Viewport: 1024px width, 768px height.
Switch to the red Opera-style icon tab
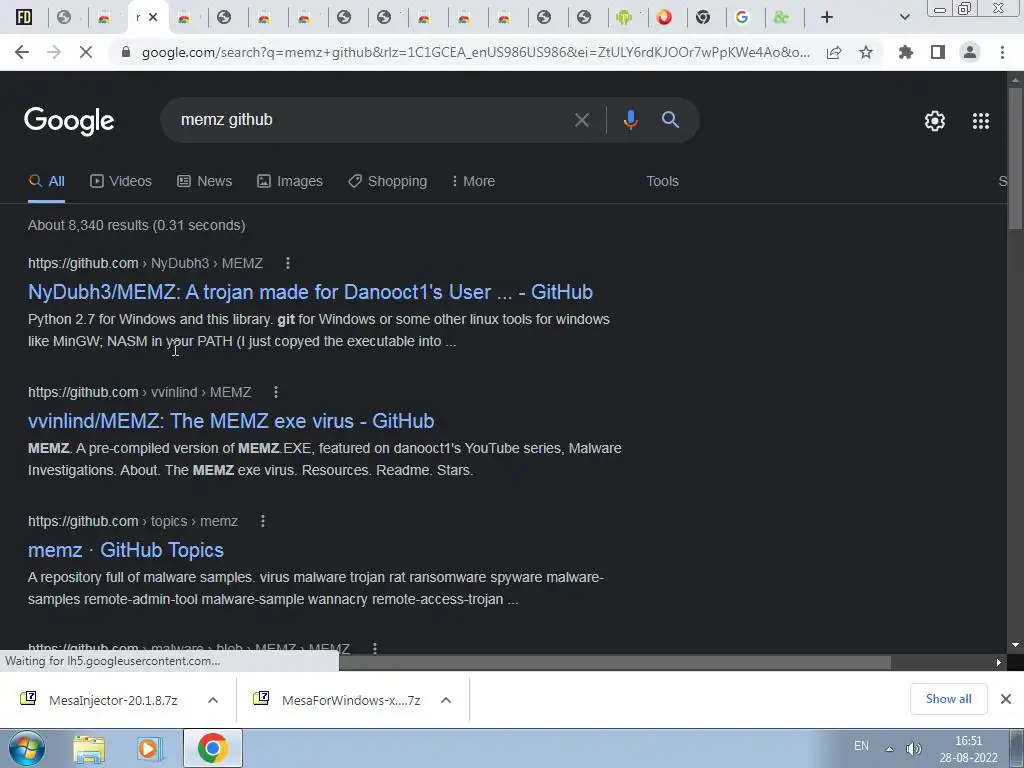pos(664,18)
